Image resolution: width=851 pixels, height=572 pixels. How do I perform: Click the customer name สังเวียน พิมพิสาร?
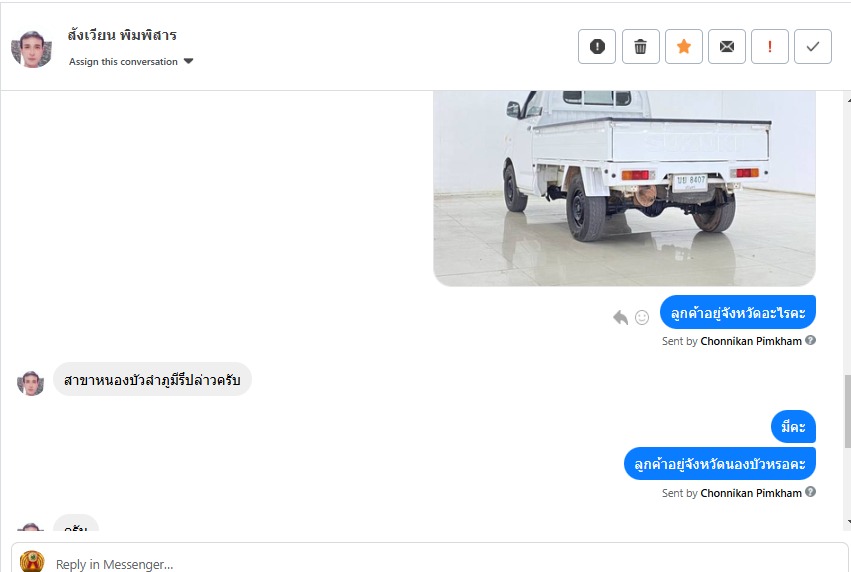pos(122,35)
